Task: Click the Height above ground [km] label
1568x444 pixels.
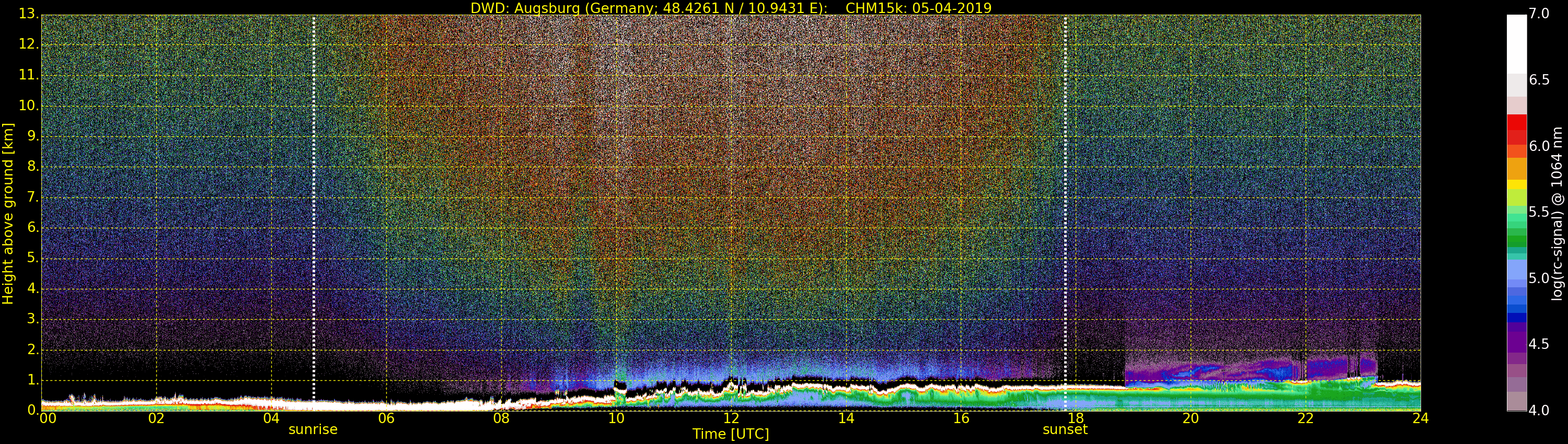Action: 8,213
